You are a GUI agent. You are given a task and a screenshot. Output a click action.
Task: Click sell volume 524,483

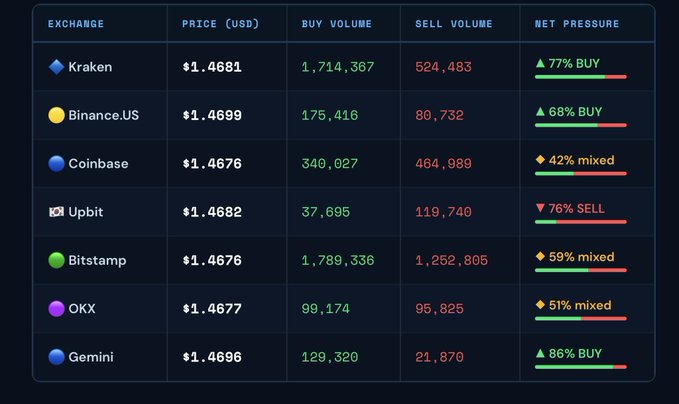pyautogui.click(x=443, y=67)
